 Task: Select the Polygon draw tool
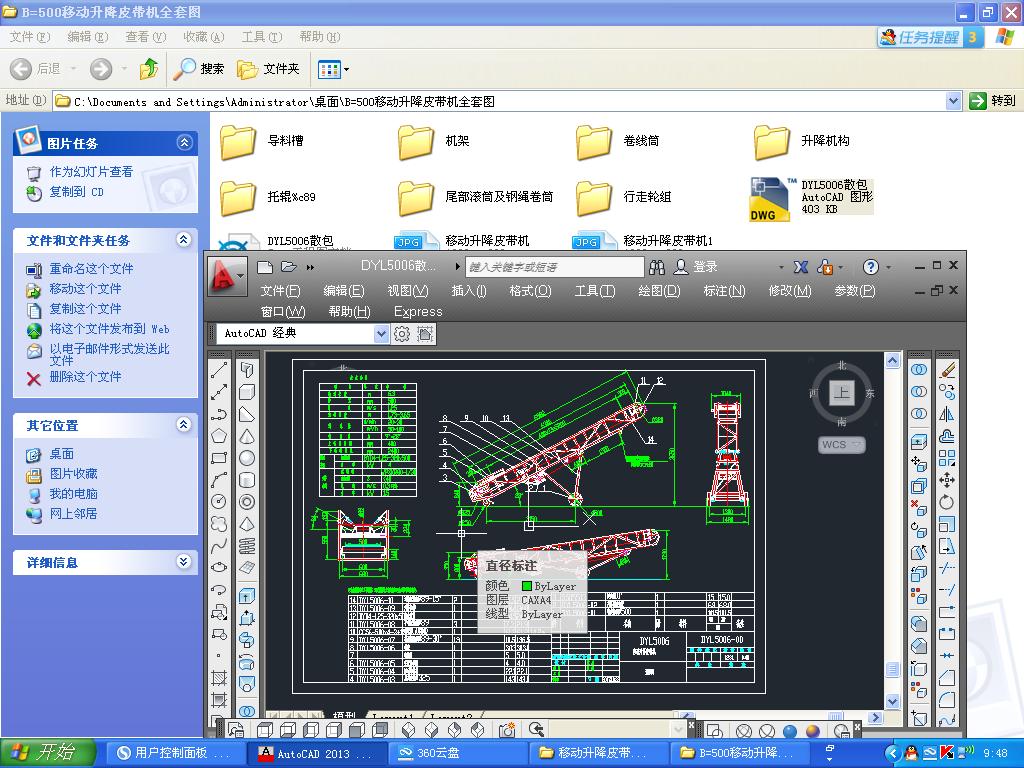point(219,436)
